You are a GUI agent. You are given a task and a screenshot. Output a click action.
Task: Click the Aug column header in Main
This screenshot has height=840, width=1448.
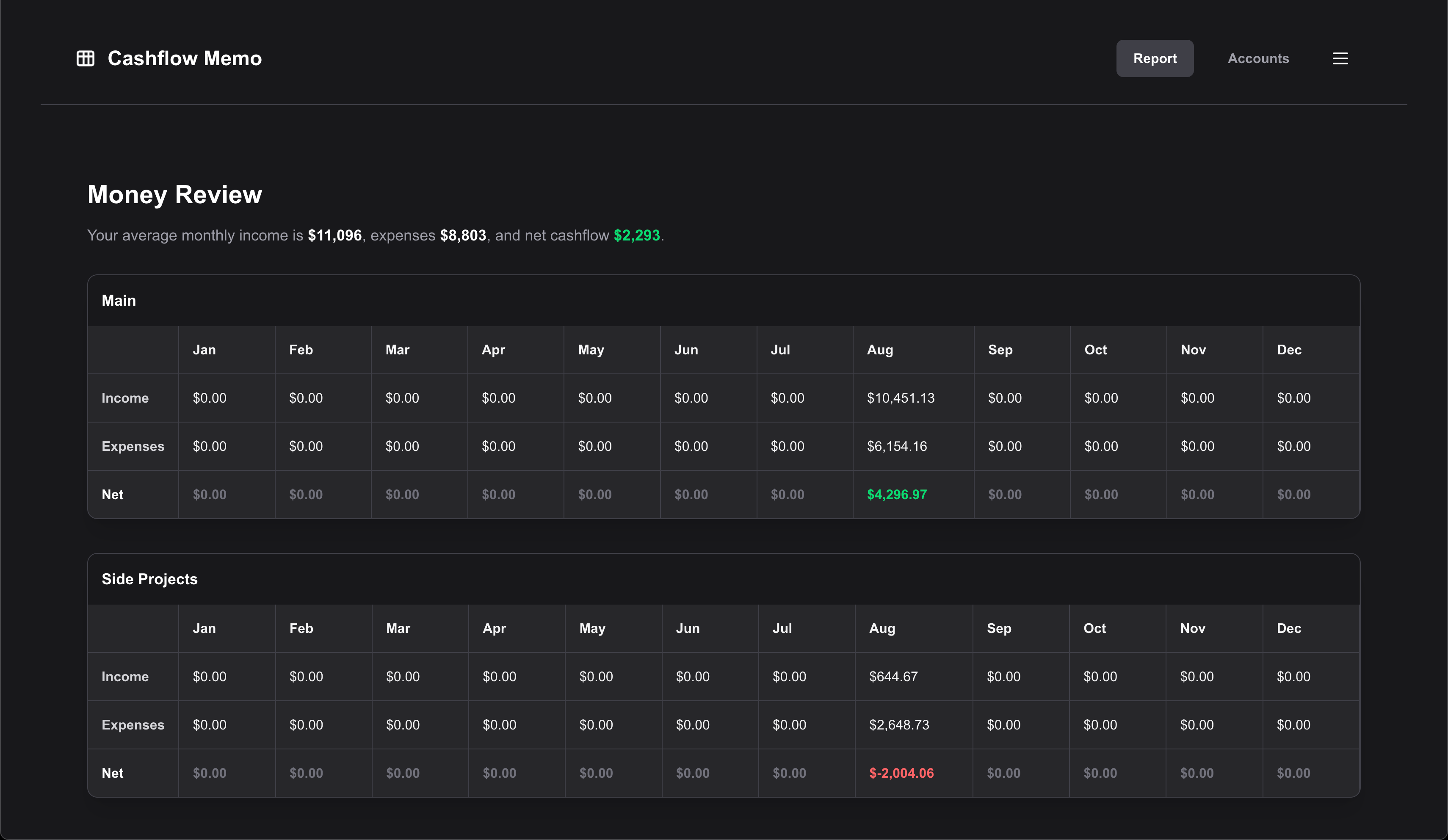click(x=880, y=350)
